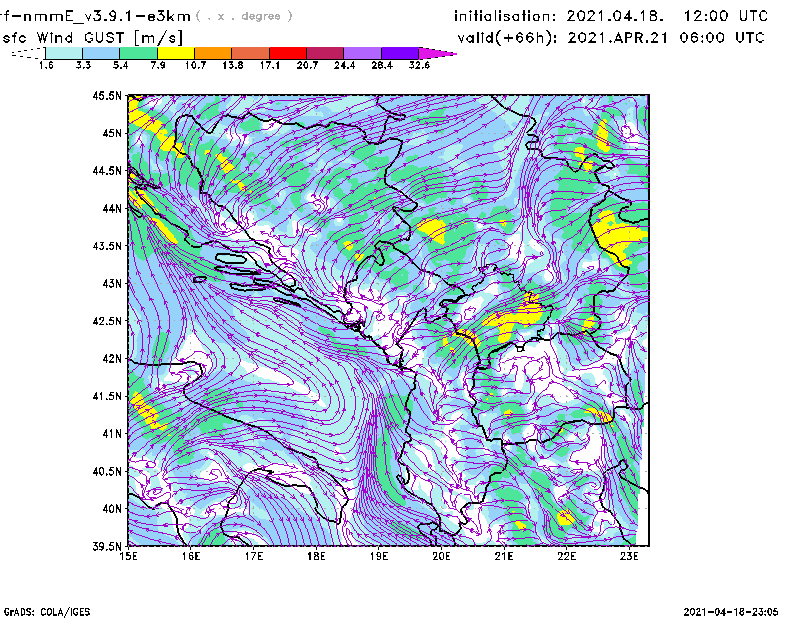Click the "43N" latitude label
800x618 pixels.
[x=112, y=283]
